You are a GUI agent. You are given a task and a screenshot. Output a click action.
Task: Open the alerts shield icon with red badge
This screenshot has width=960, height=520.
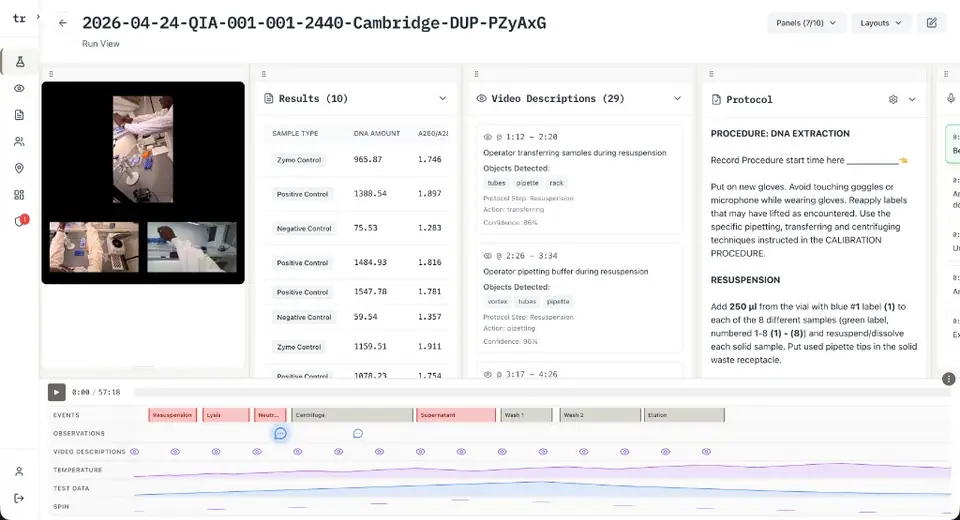(x=21, y=220)
